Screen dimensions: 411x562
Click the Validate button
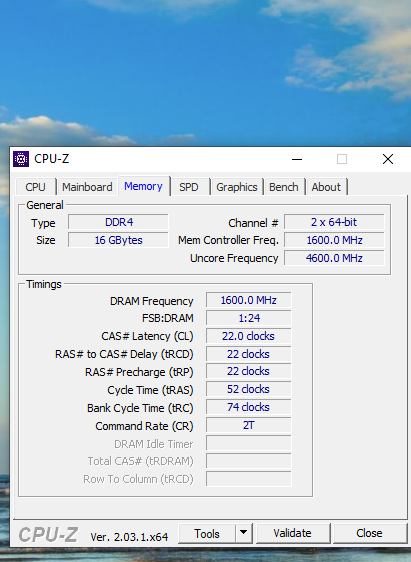click(292, 533)
